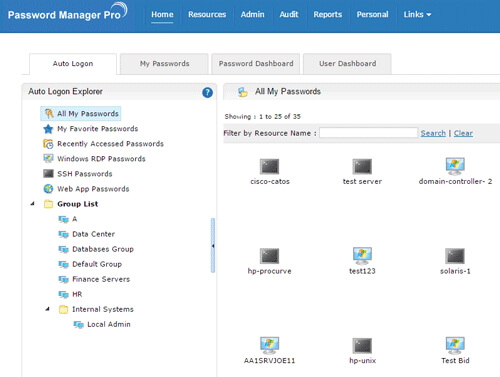Screen dimensions: 500x377
Task: Click the group icon beside Local Admin
Action: pyautogui.click(x=78, y=324)
